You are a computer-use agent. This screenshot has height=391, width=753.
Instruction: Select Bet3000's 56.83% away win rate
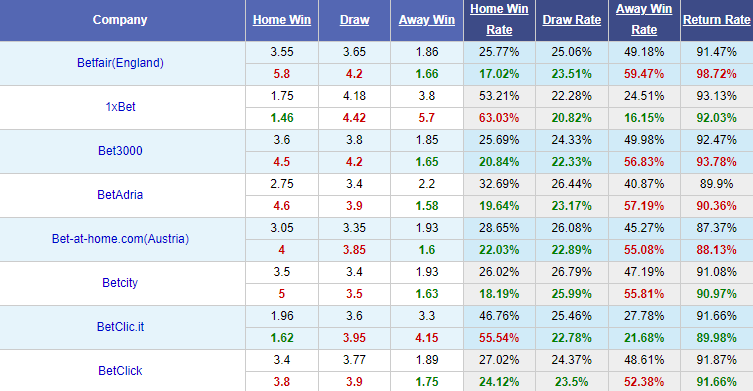tap(644, 162)
